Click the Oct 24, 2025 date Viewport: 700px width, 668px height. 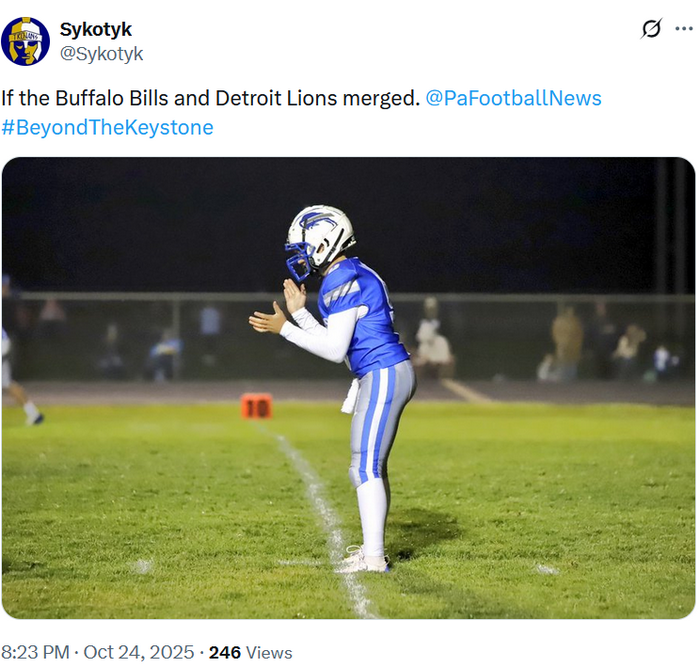coord(137,652)
